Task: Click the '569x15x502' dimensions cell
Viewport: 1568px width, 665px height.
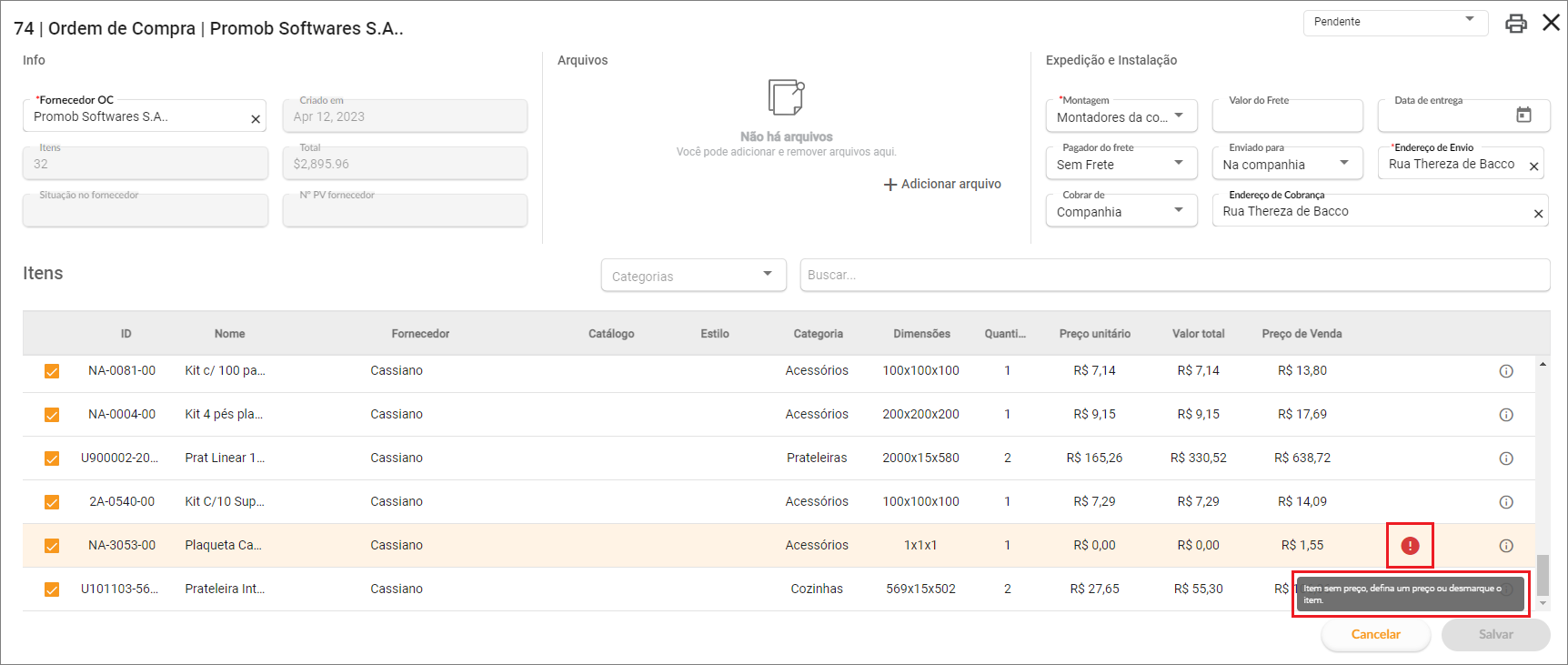Action: pos(920,589)
